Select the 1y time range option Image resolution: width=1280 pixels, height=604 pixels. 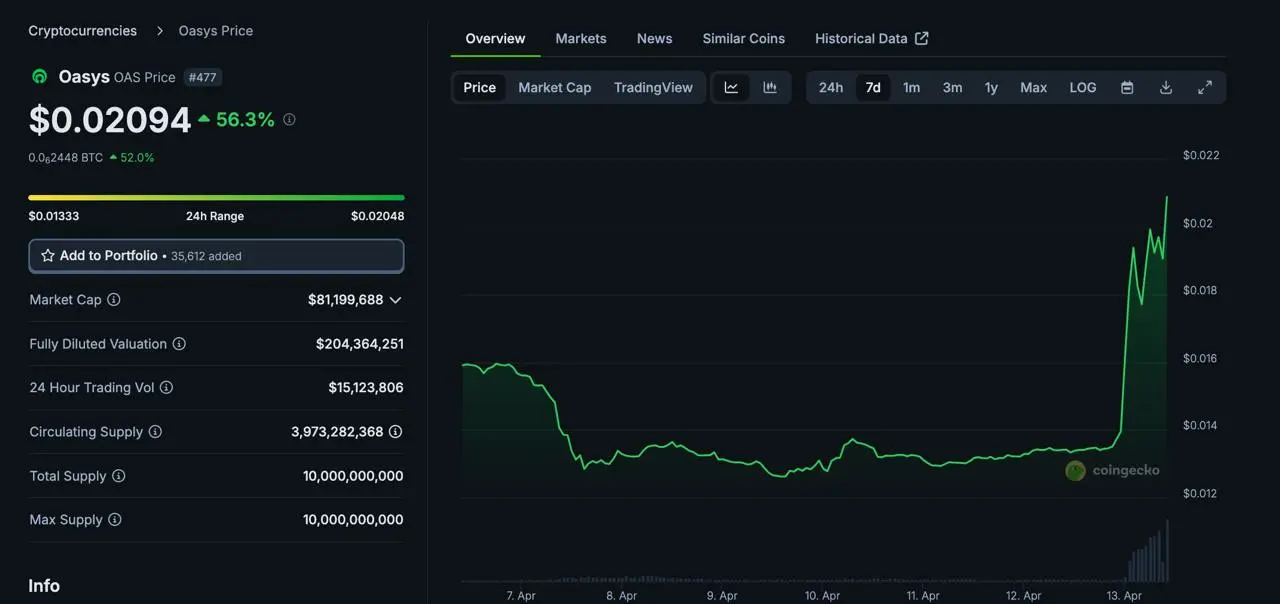click(991, 87)
